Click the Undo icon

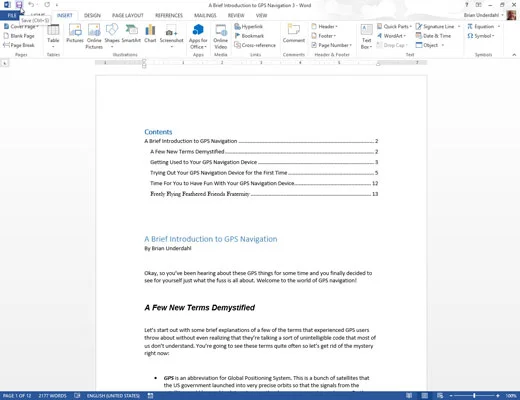pos(31,5)
